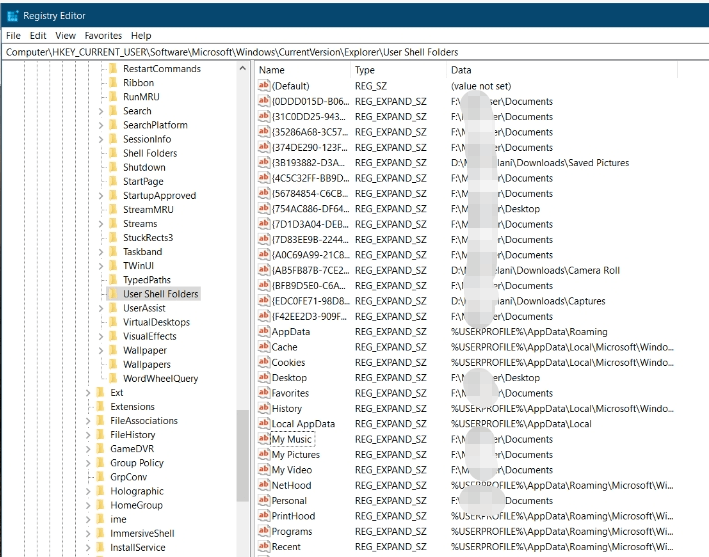This screenshot has width=709, height=557.
Task: Click the tree pane scroll up arrow
Action: [243, 69]
